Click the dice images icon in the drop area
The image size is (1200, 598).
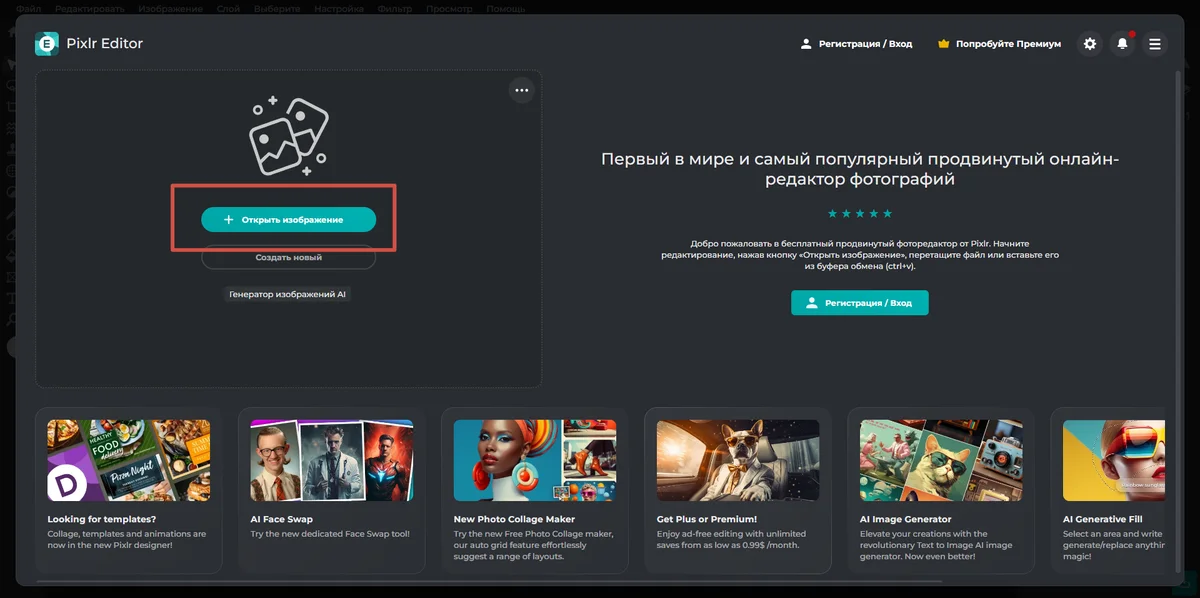point(288,135)
